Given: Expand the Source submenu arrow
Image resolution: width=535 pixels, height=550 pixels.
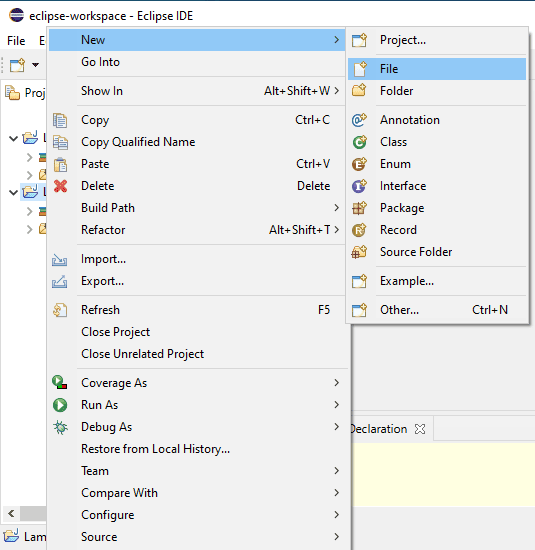Looking at the screenshot, I should (336, 537).
